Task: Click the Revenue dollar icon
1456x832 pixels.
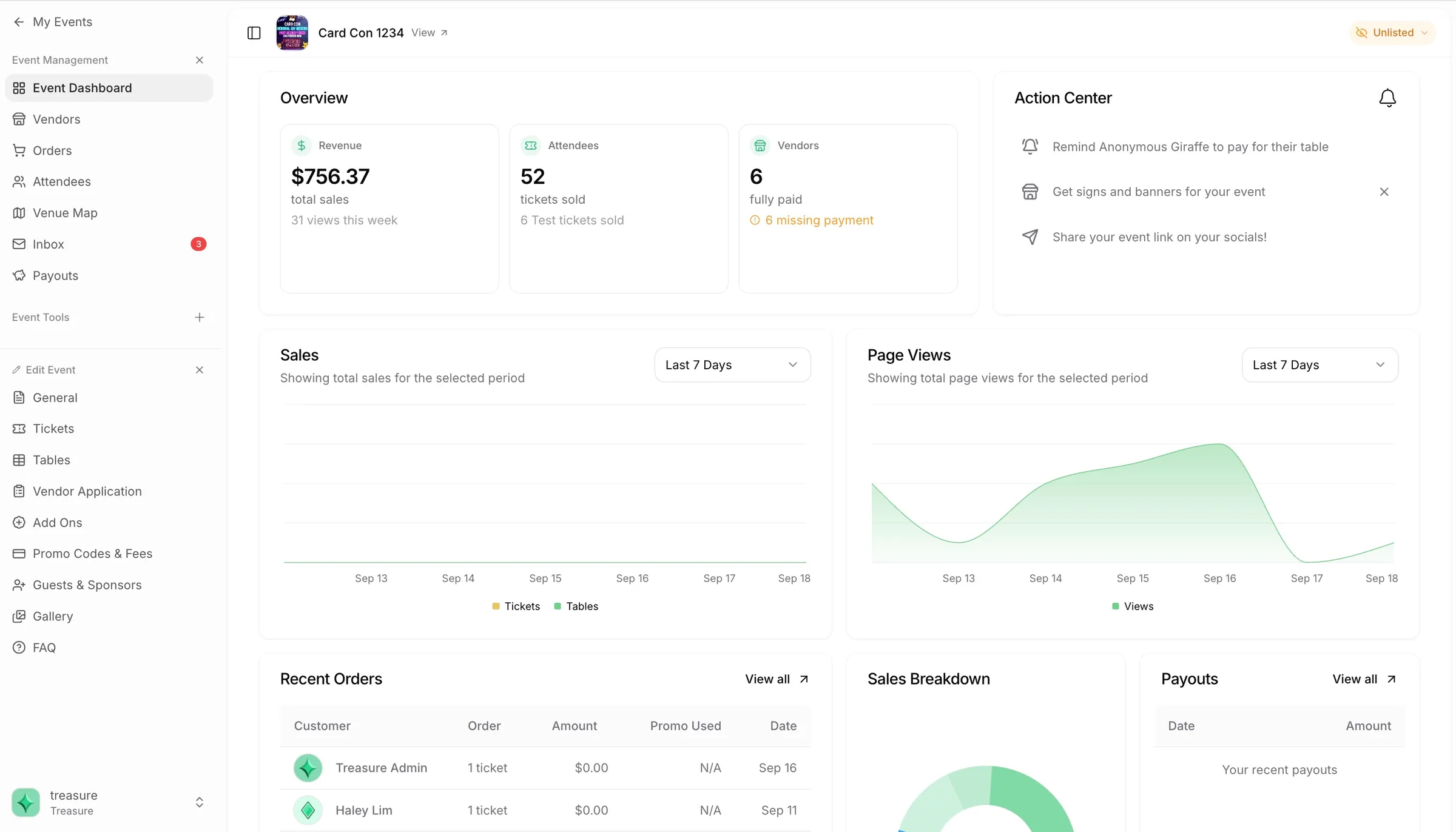Action: click(302, 146)
